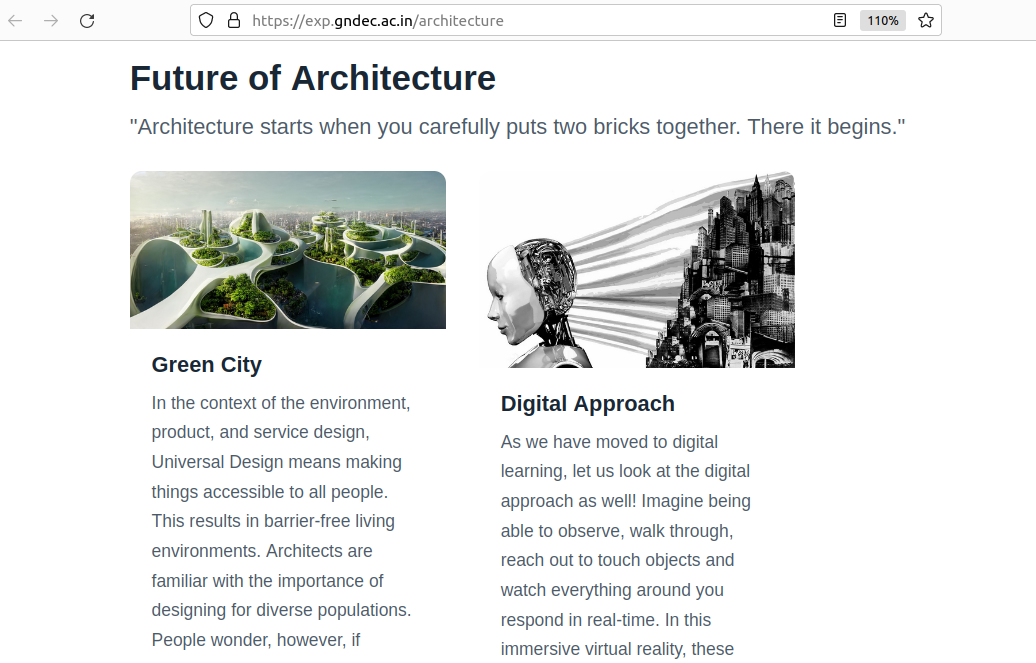Screen dimensions: 1036x663
Task: Open the tracking protection shield panel
Action: coord(206,20)
